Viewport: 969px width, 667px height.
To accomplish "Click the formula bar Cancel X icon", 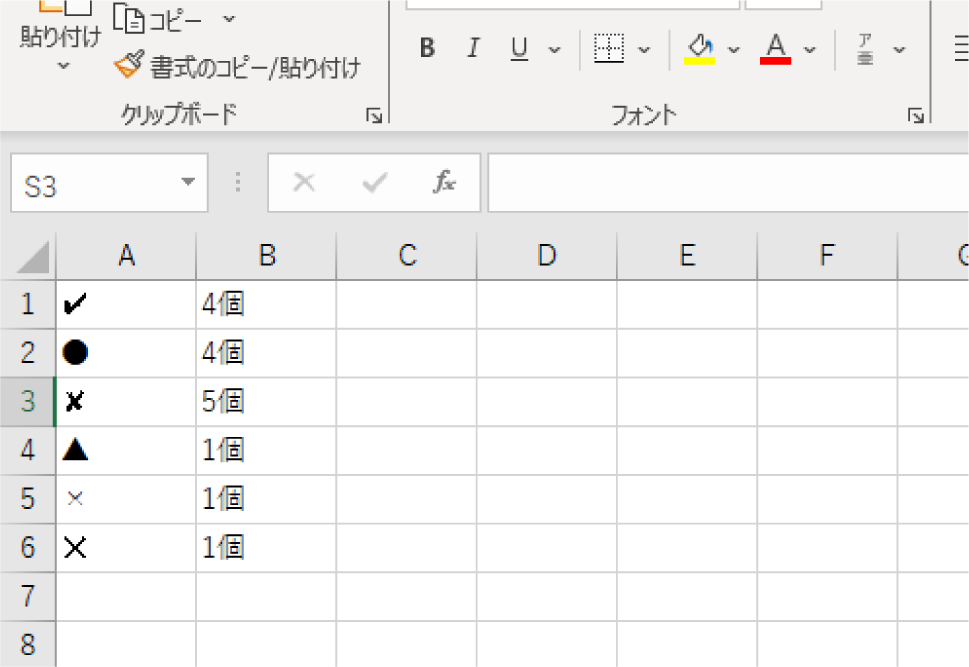I will [304, 182].
